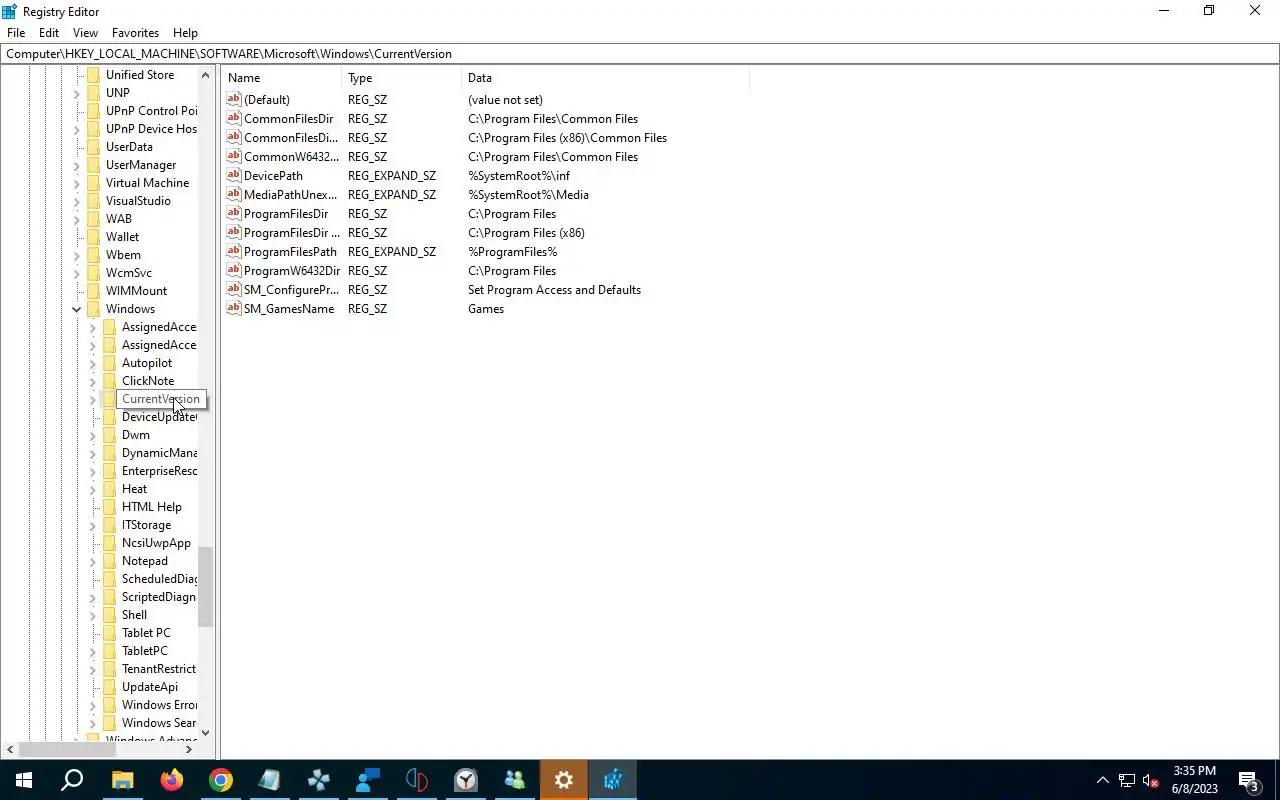Click the tree pane scroll down arrow
The width and height of the screenshot is (1280, 800).
(205, 733)
